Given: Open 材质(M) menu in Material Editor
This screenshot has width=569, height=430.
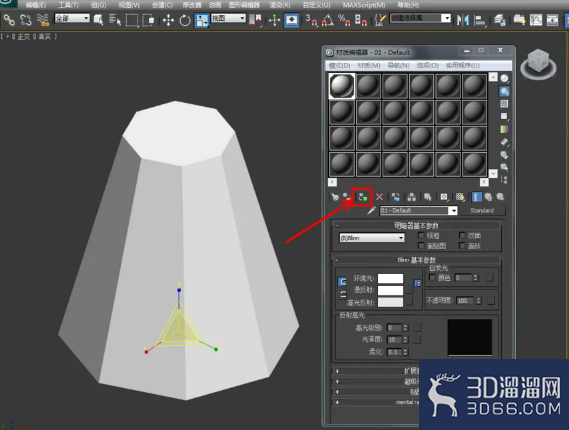Looking at the screenshot, I should [x=369, y=65].
